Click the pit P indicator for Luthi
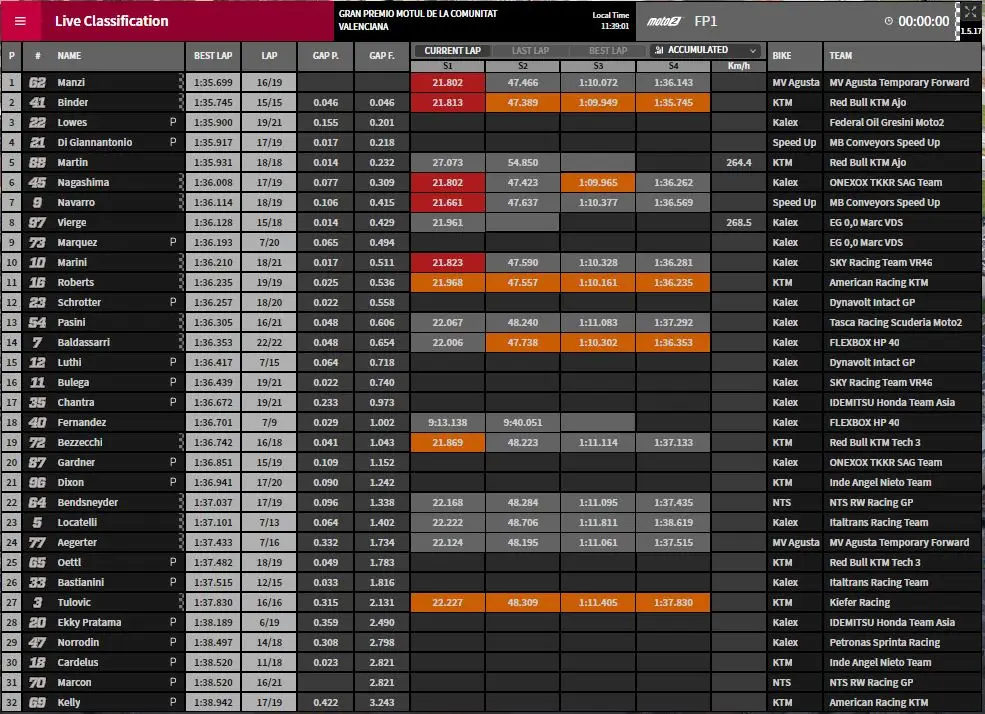Screen dimensions: 985x714 (x=173, y=362)
